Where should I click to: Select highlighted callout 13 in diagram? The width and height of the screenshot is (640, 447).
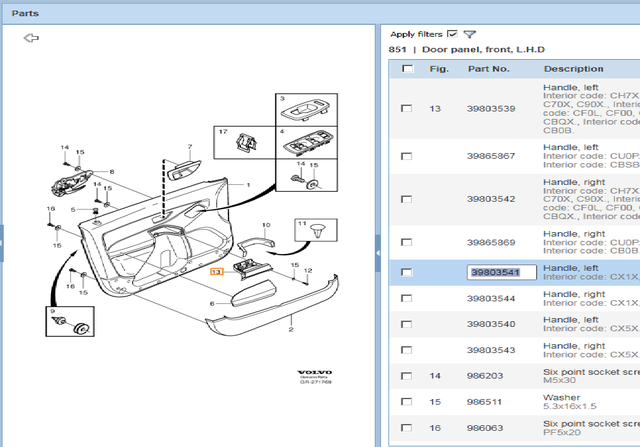click(x=215, y=271)
